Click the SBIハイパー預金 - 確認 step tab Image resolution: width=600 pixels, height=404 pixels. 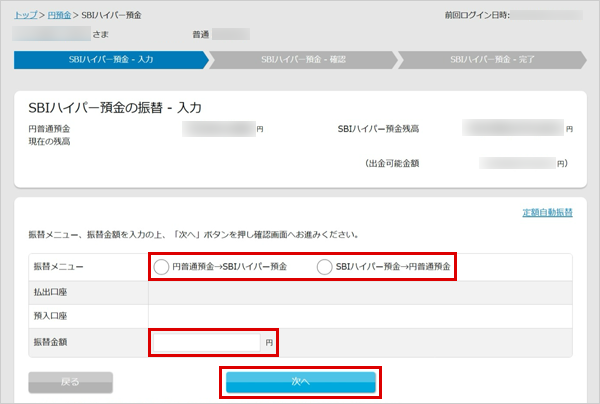coord(303,60)
